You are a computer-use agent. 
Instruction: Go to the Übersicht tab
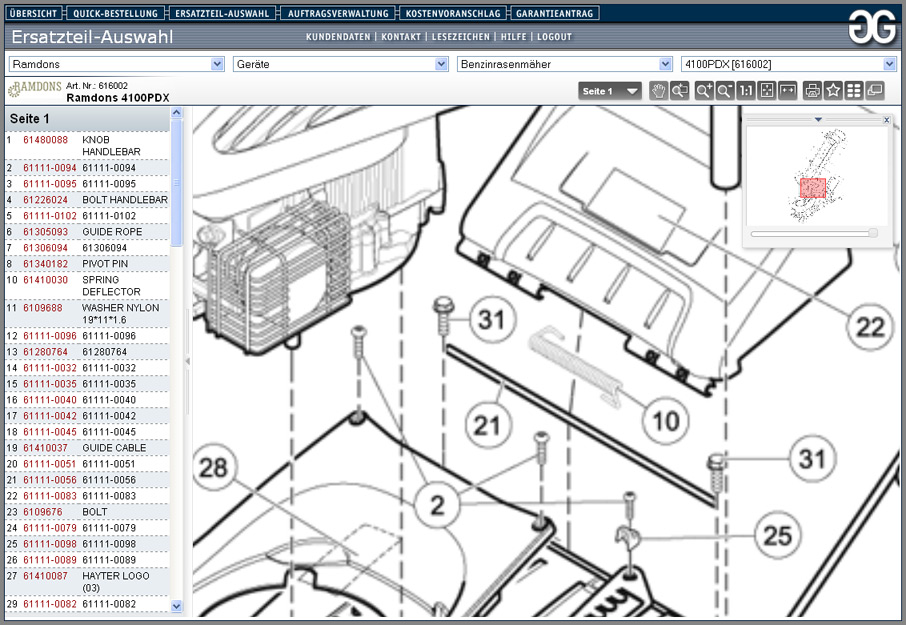(x=34, y=13)
